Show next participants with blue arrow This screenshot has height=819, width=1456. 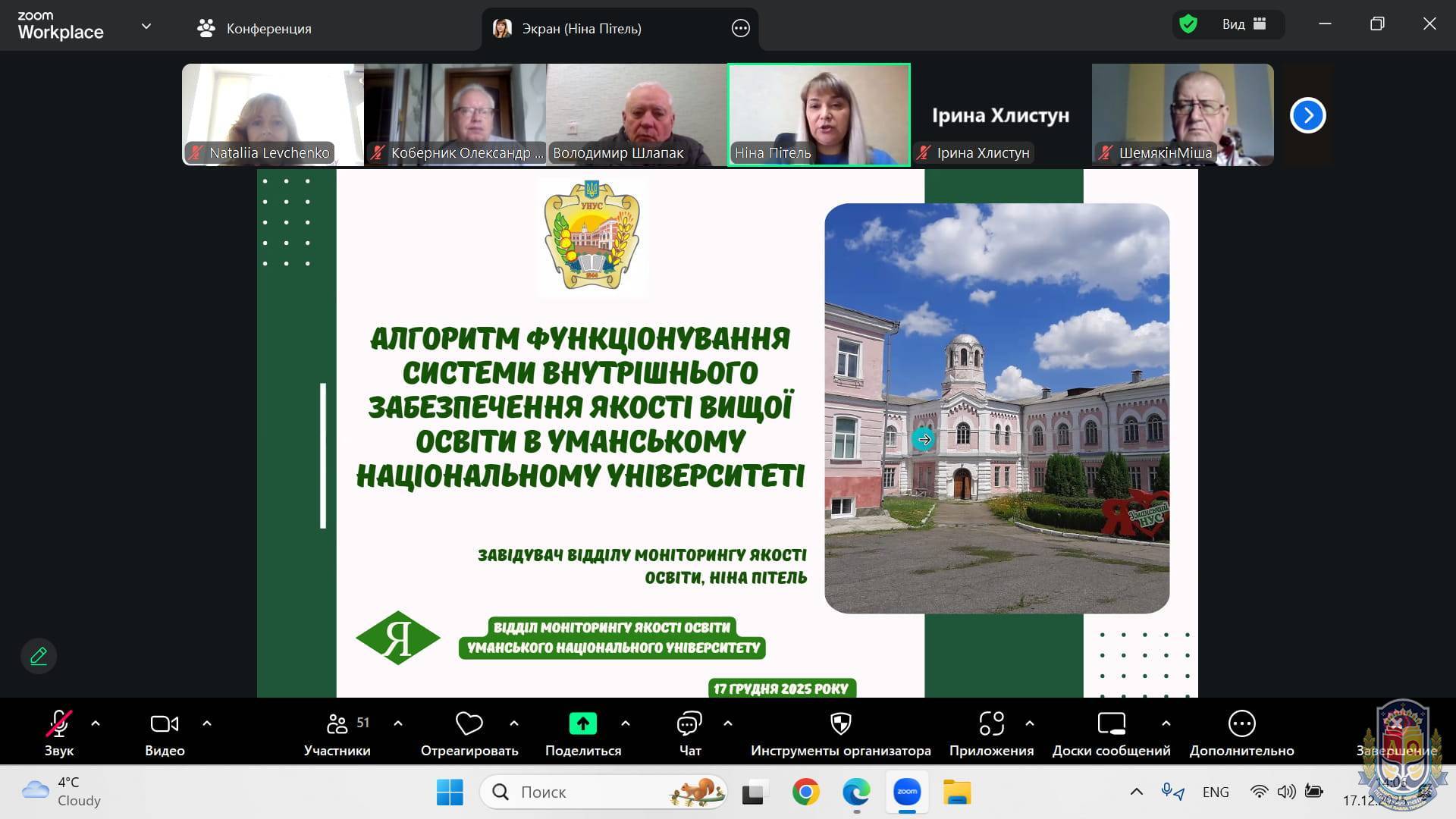click(1307, 115)
